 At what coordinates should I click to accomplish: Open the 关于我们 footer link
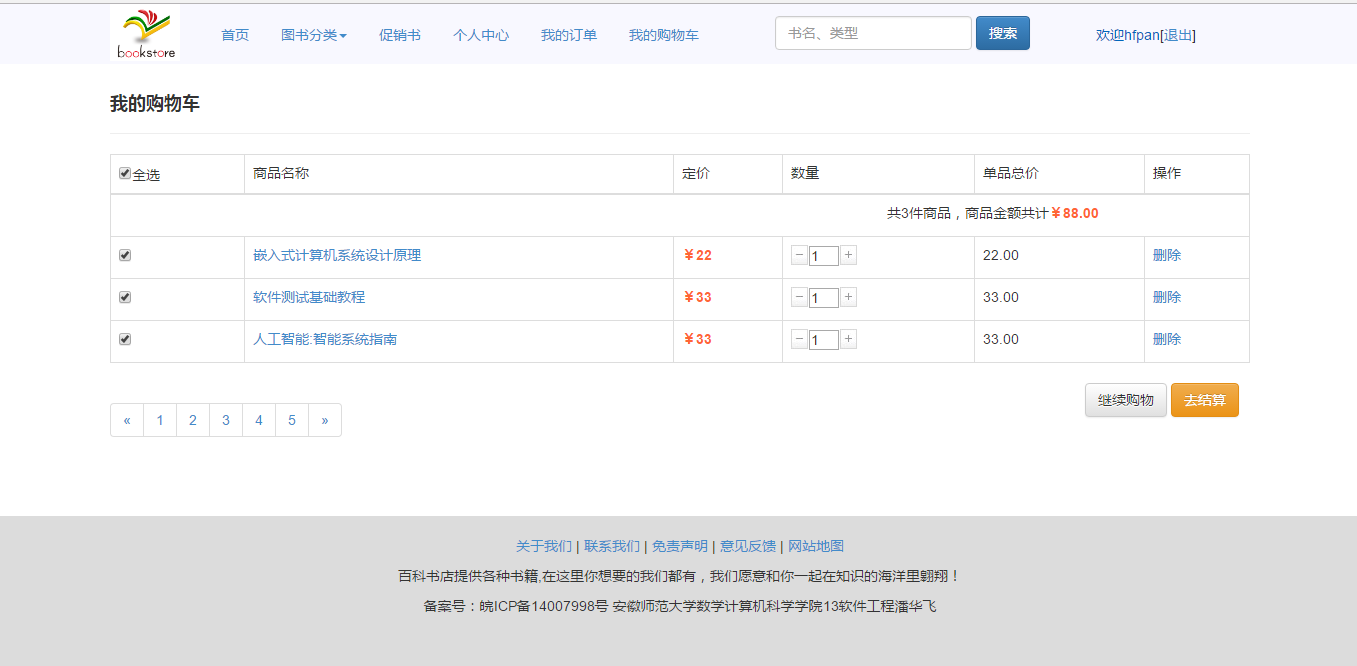tap(544, 546)
